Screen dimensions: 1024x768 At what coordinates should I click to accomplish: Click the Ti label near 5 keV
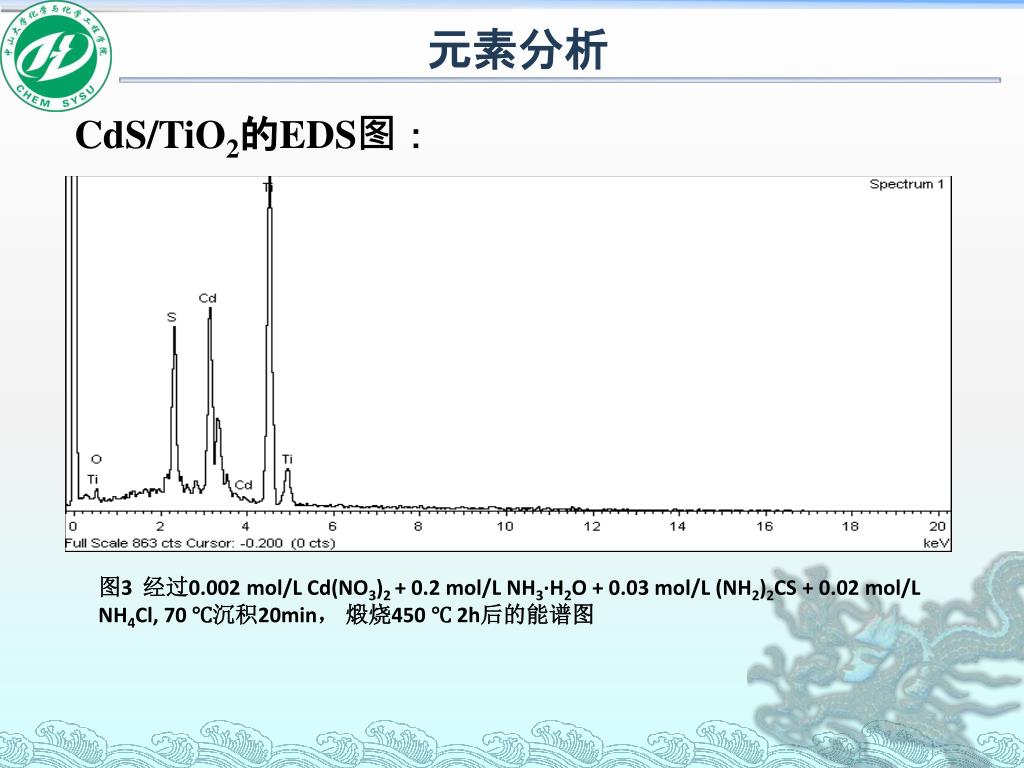pos(287,459)
